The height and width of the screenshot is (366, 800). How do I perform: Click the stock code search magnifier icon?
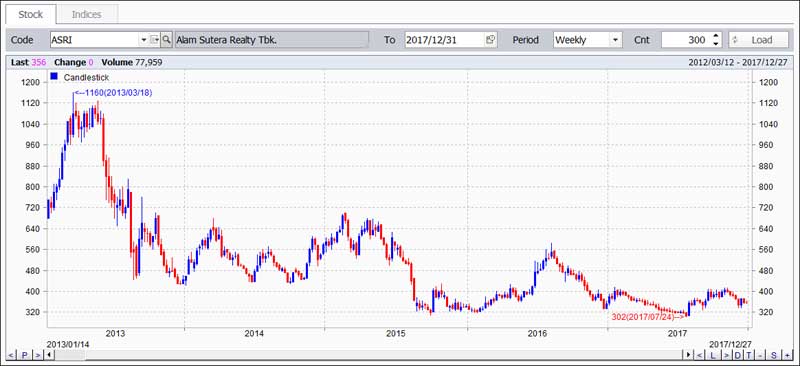pyautogui.click(x=166, y=40)
